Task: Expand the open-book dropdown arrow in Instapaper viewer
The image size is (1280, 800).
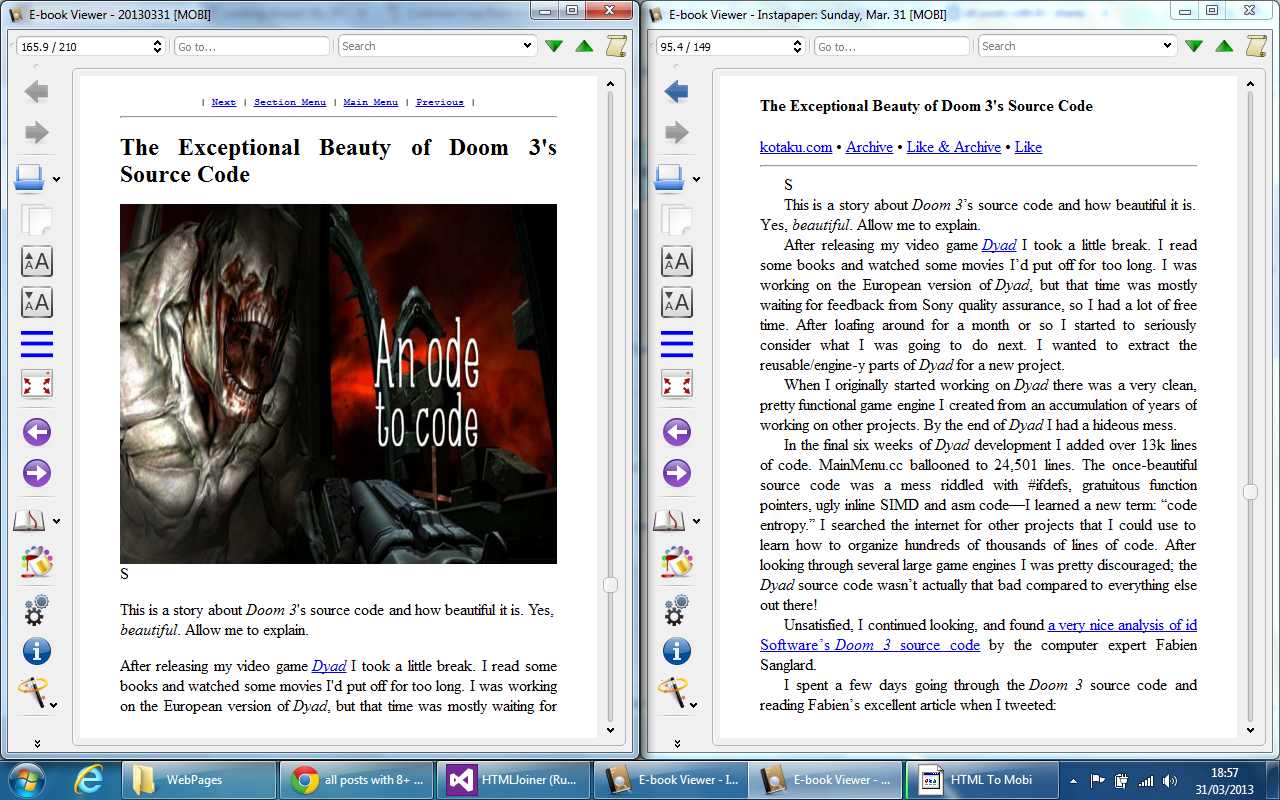Action: (x=697, y=180)
